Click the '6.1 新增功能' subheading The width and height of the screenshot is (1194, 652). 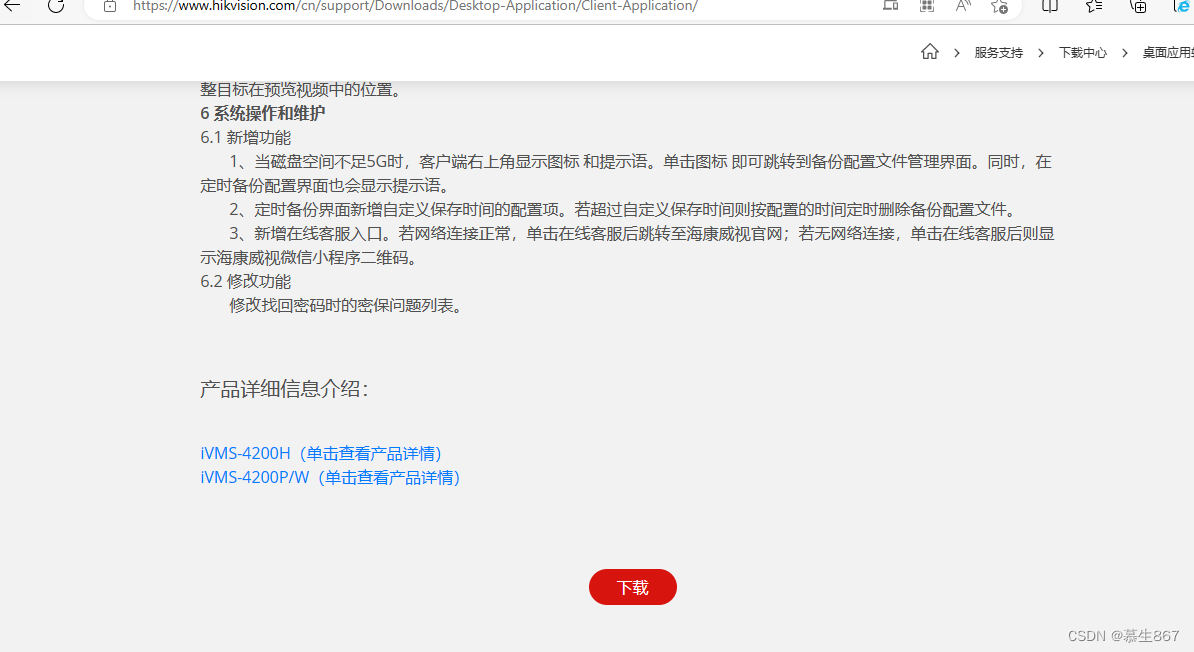(245, 138)
